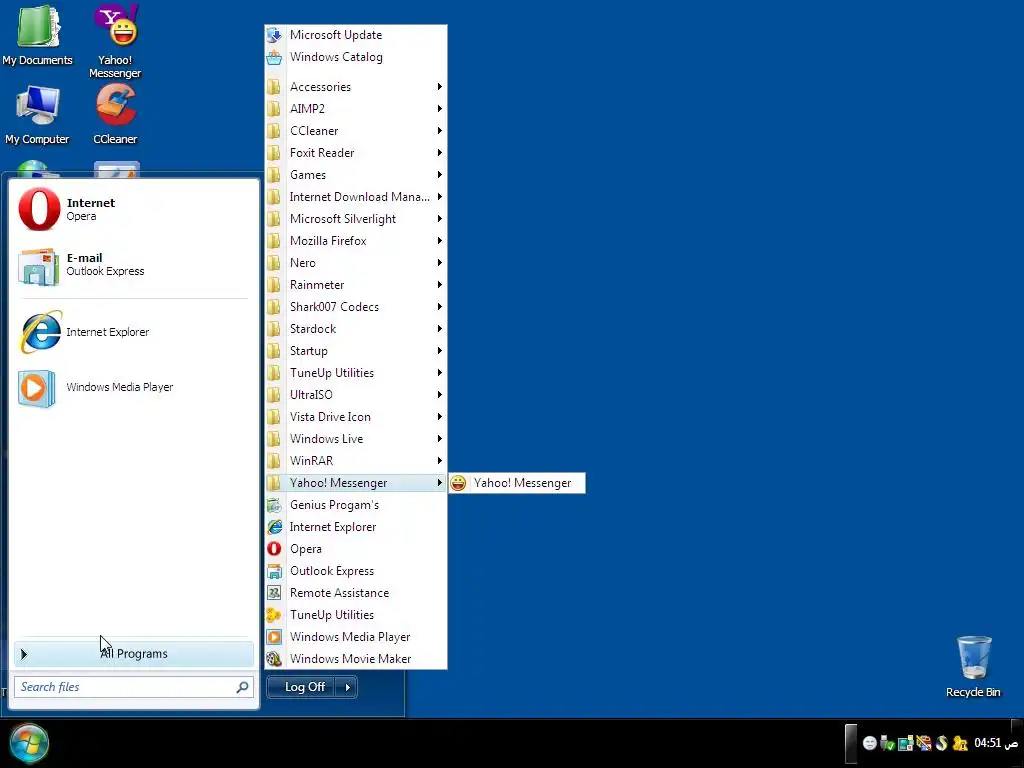Image resolution: width=1024 pixels, height=768 pixels.
Task: Click the magnifier search icon in Search files box
Action: 242,687
